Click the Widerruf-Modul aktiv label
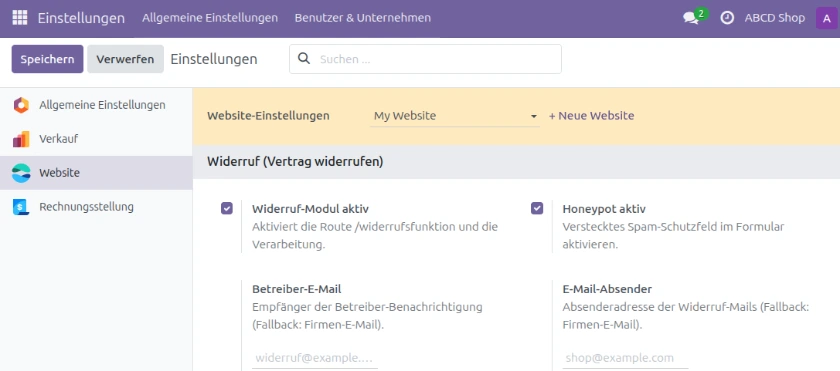 [310, 209]
